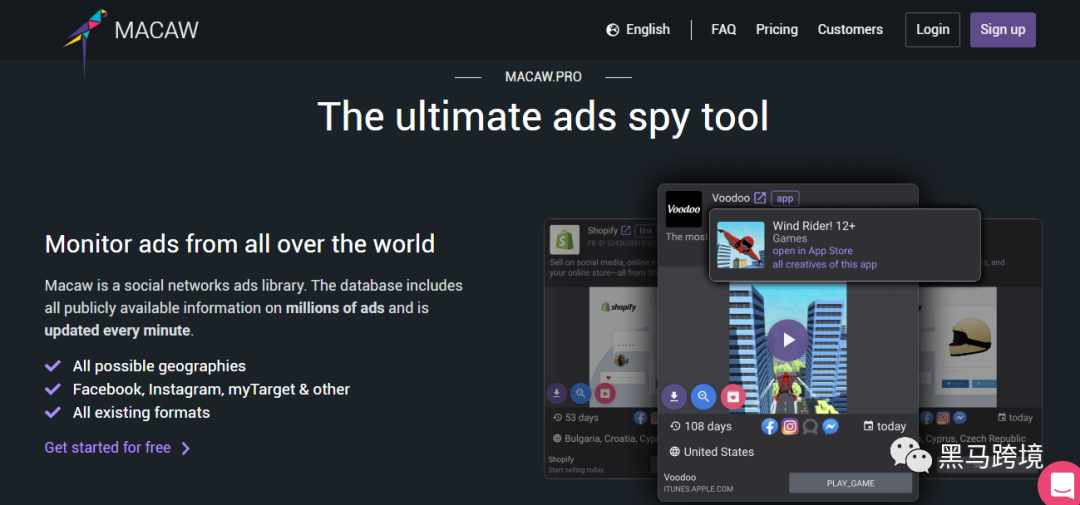Click Facebook icon on Voodoo card
Viewport: 1080px width, 505px height.
point(769,426)
